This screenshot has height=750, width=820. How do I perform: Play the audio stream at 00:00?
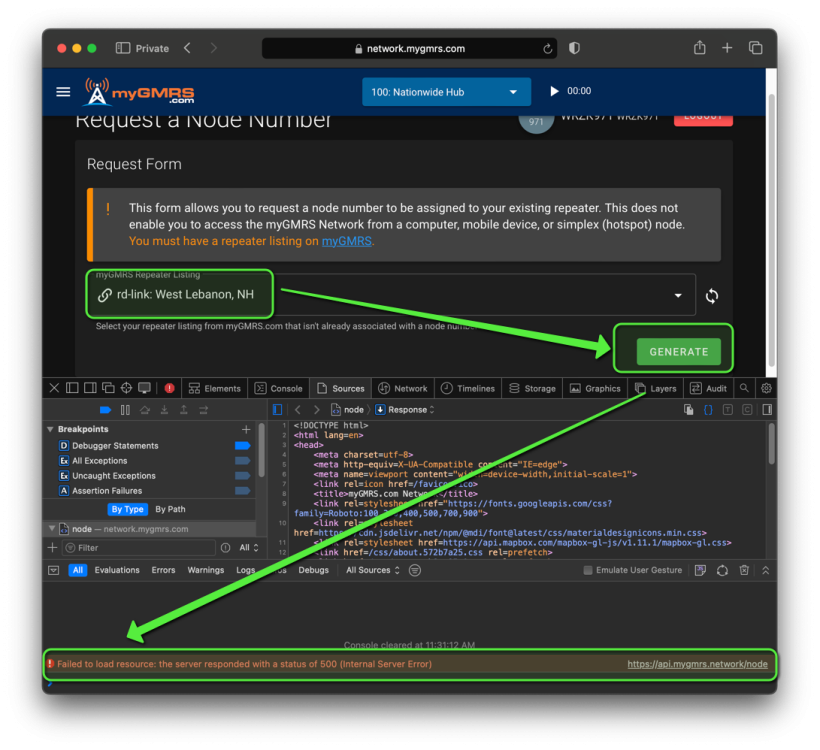(x=555, y=92)
